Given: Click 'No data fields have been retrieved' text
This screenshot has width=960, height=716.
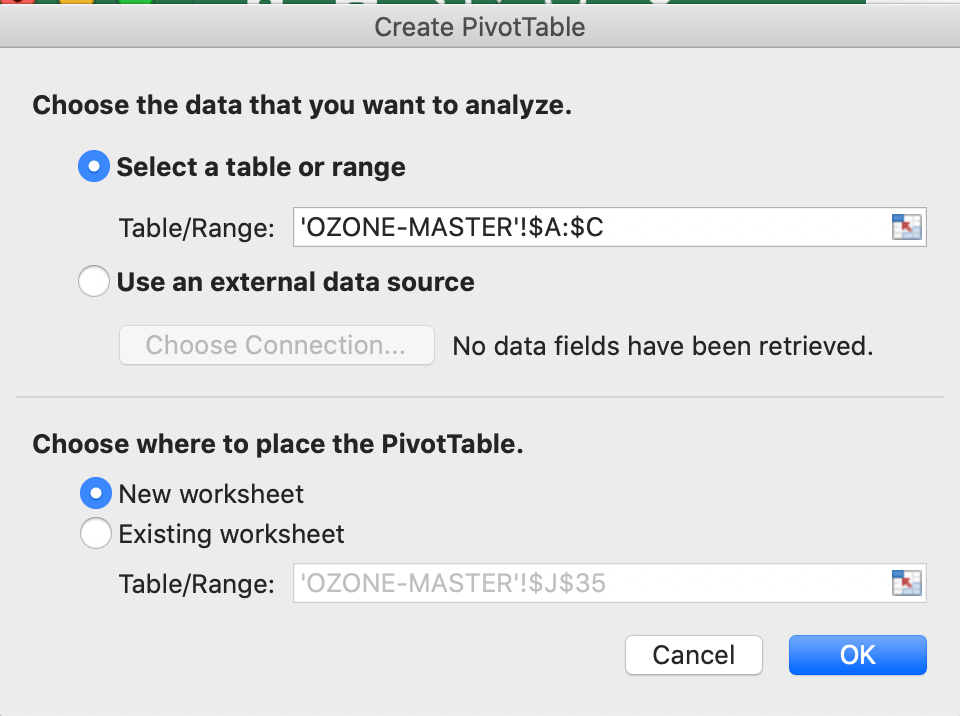Looking at the screenshot, I should (663, 346).
